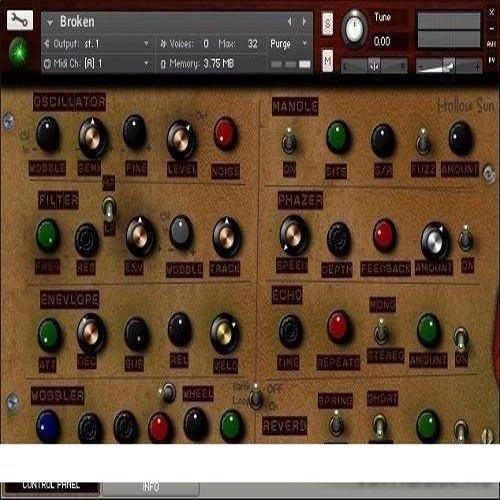Click the green snowflake instrument icon

pyautogui.click(x=19, y=53)
